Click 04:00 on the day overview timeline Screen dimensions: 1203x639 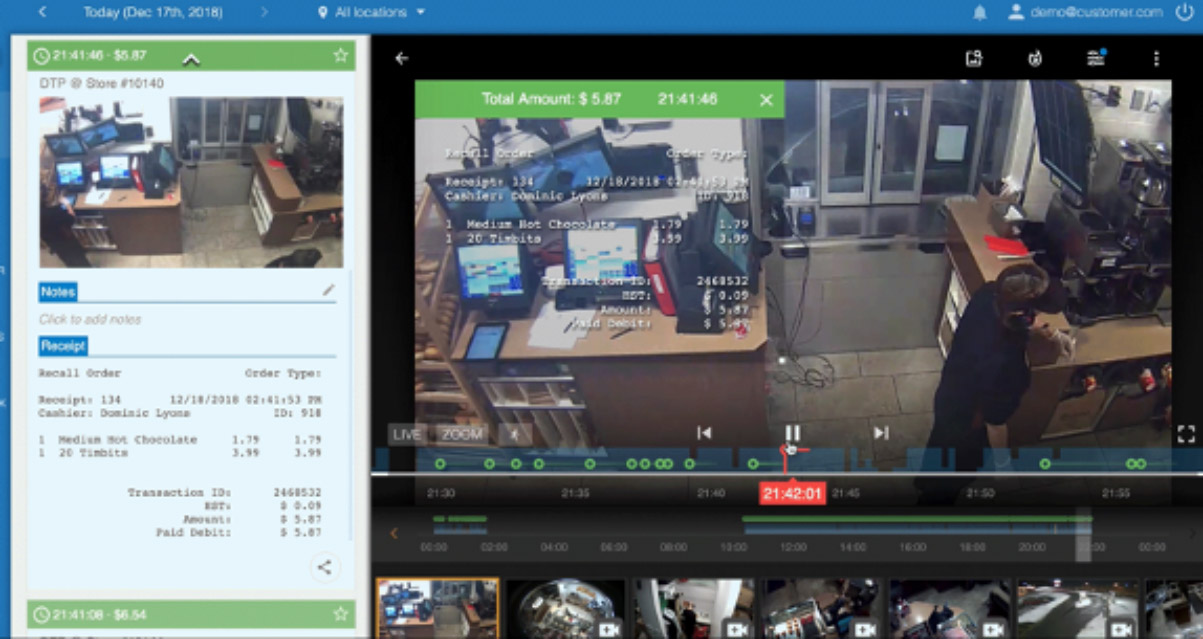[x=554, y=547]
